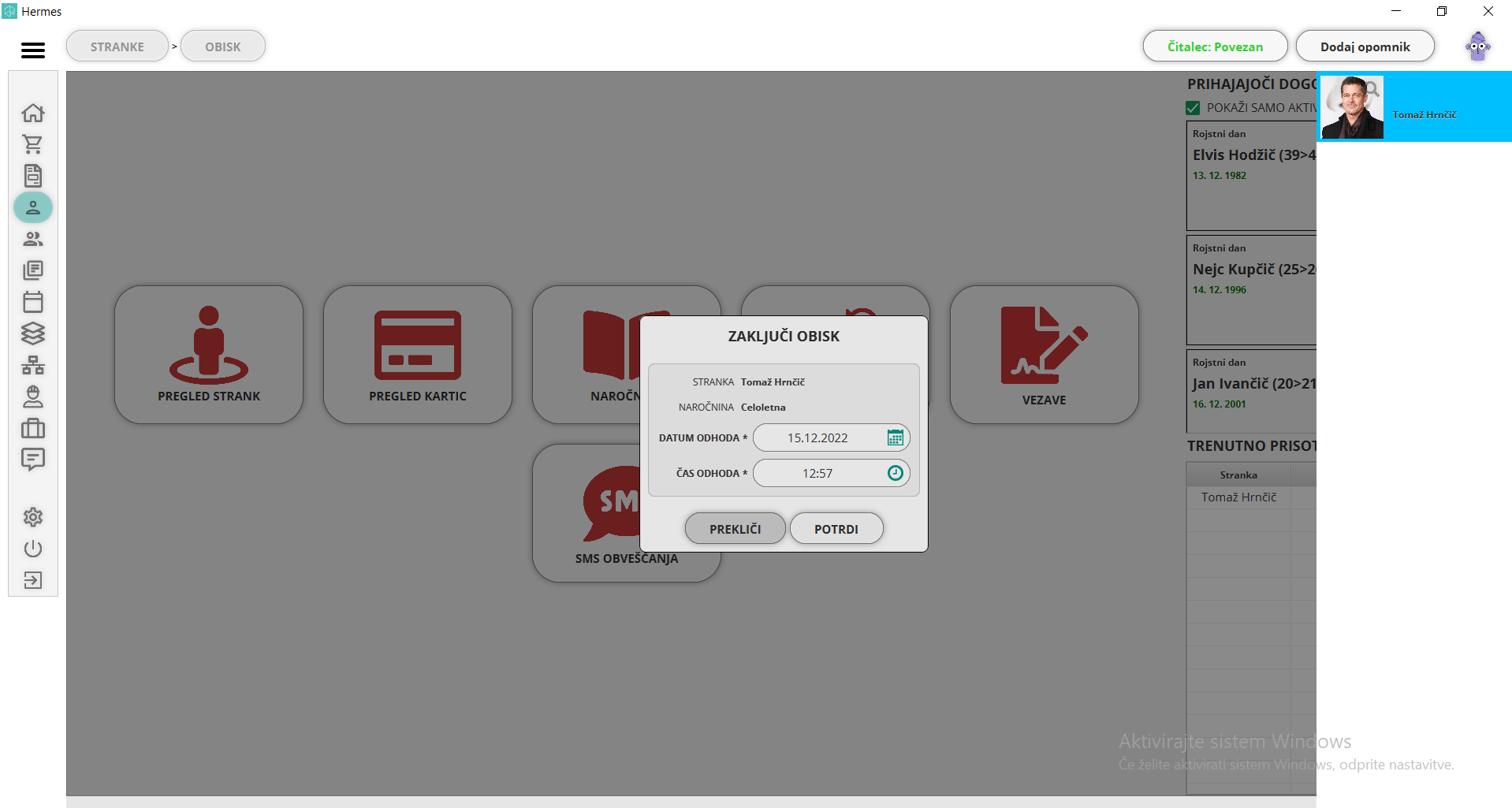The image size is (1512, 808).
Task: Open the layers stack sidebar icon
Action: (33, 333)
